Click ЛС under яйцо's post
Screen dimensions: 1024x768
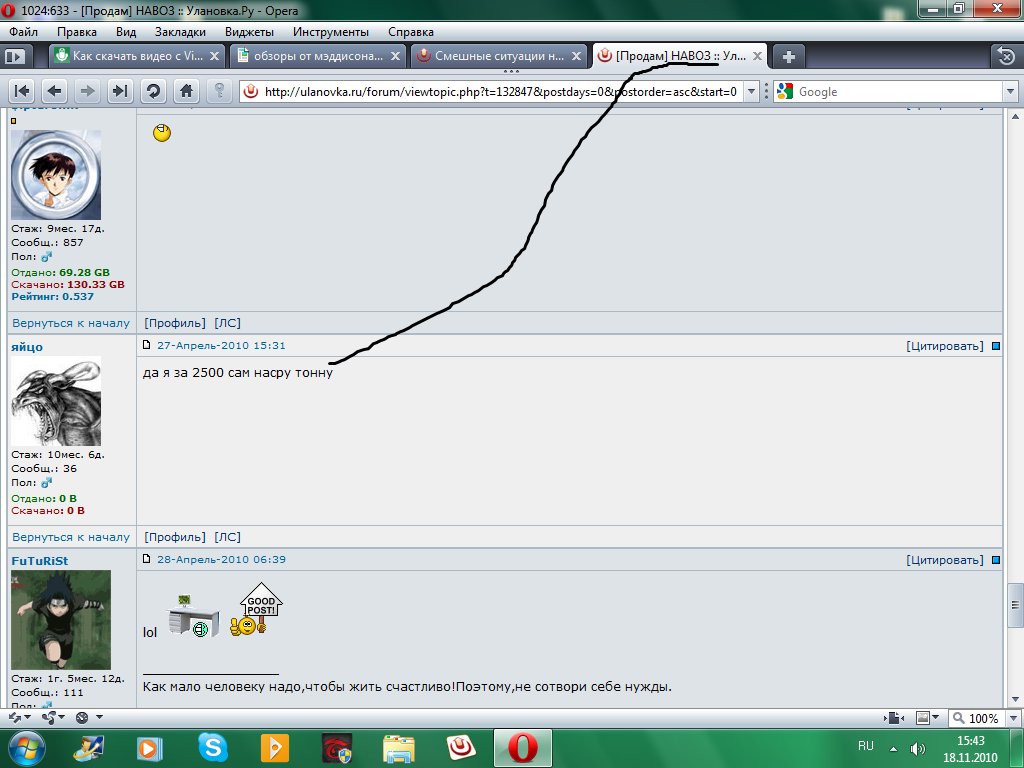coord(227,537)
